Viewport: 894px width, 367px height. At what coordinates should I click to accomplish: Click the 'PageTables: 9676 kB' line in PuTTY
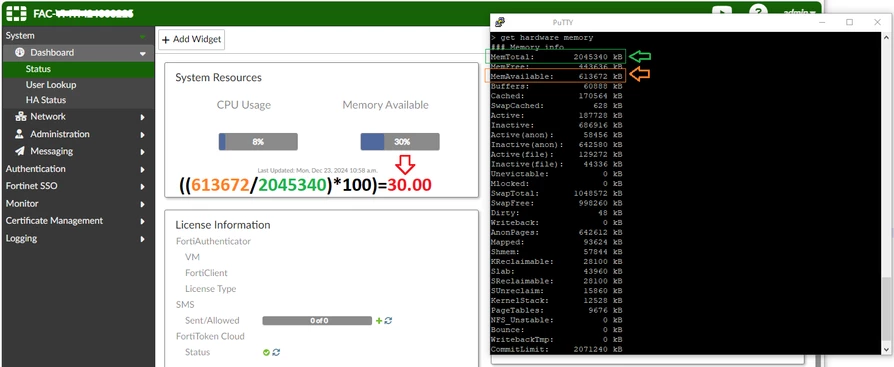click(x=556, y=310)
